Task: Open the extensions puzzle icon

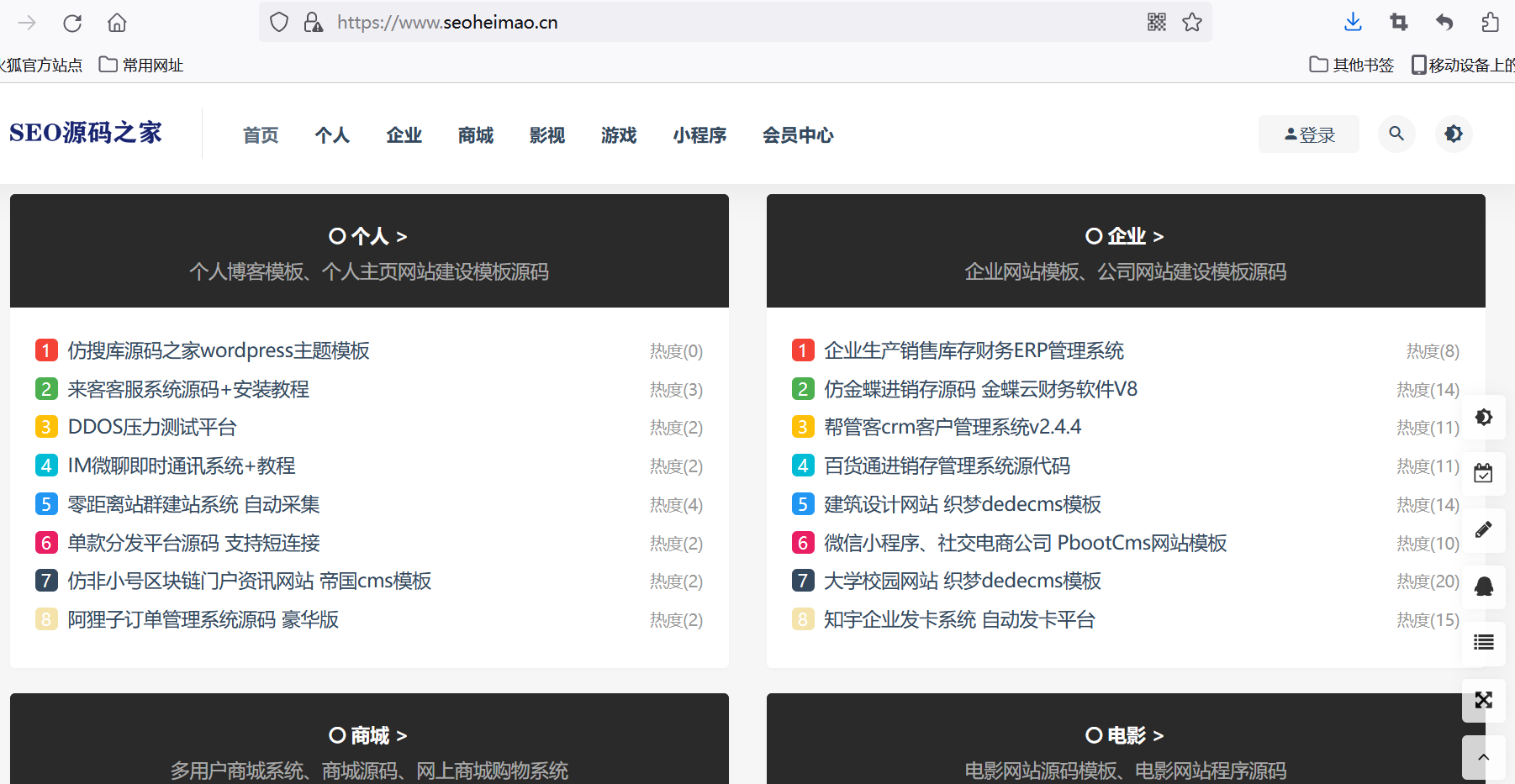Action: coord(1490,23)
